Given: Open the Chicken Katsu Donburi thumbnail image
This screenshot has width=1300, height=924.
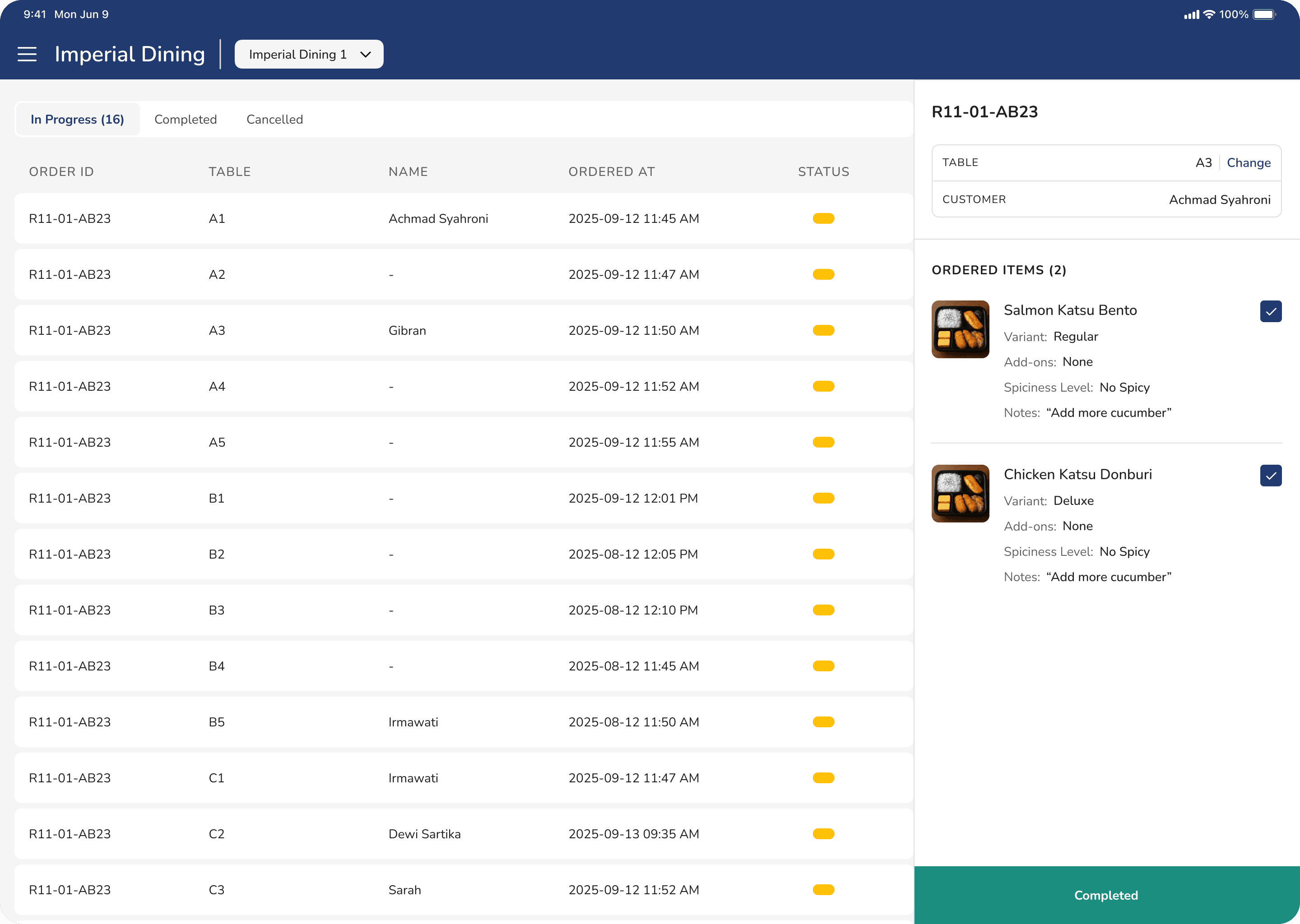Looking at the screenshot, I should (960, 493).
